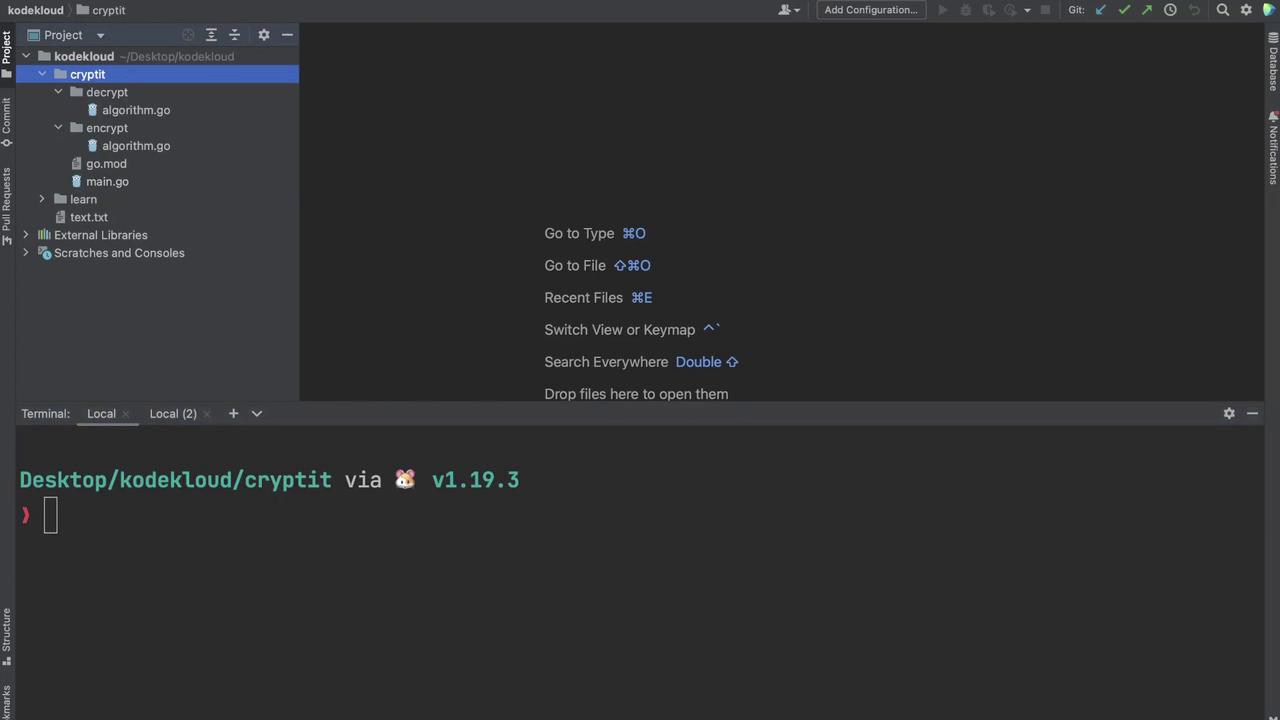Add a new terminal tab
The height and width of the screenshot is (720, 1280).
tap(233, 413)
